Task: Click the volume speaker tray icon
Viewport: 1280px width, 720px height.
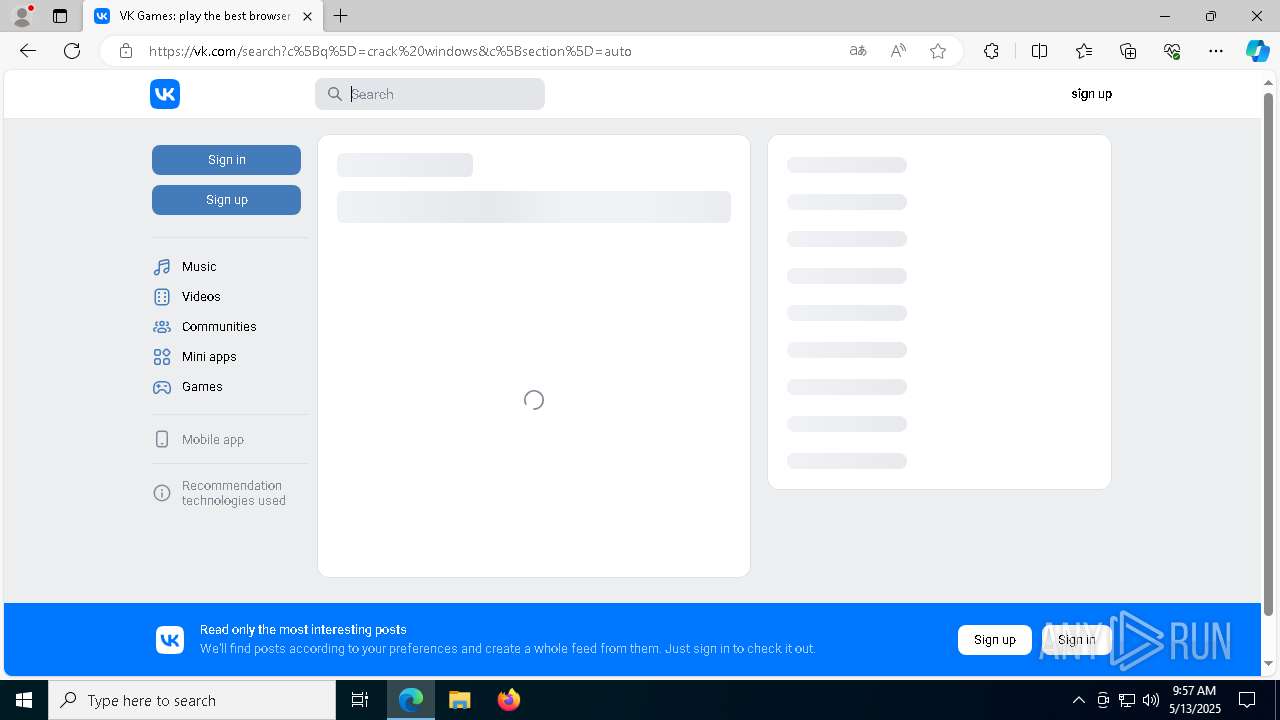Action: [1151, 700]
